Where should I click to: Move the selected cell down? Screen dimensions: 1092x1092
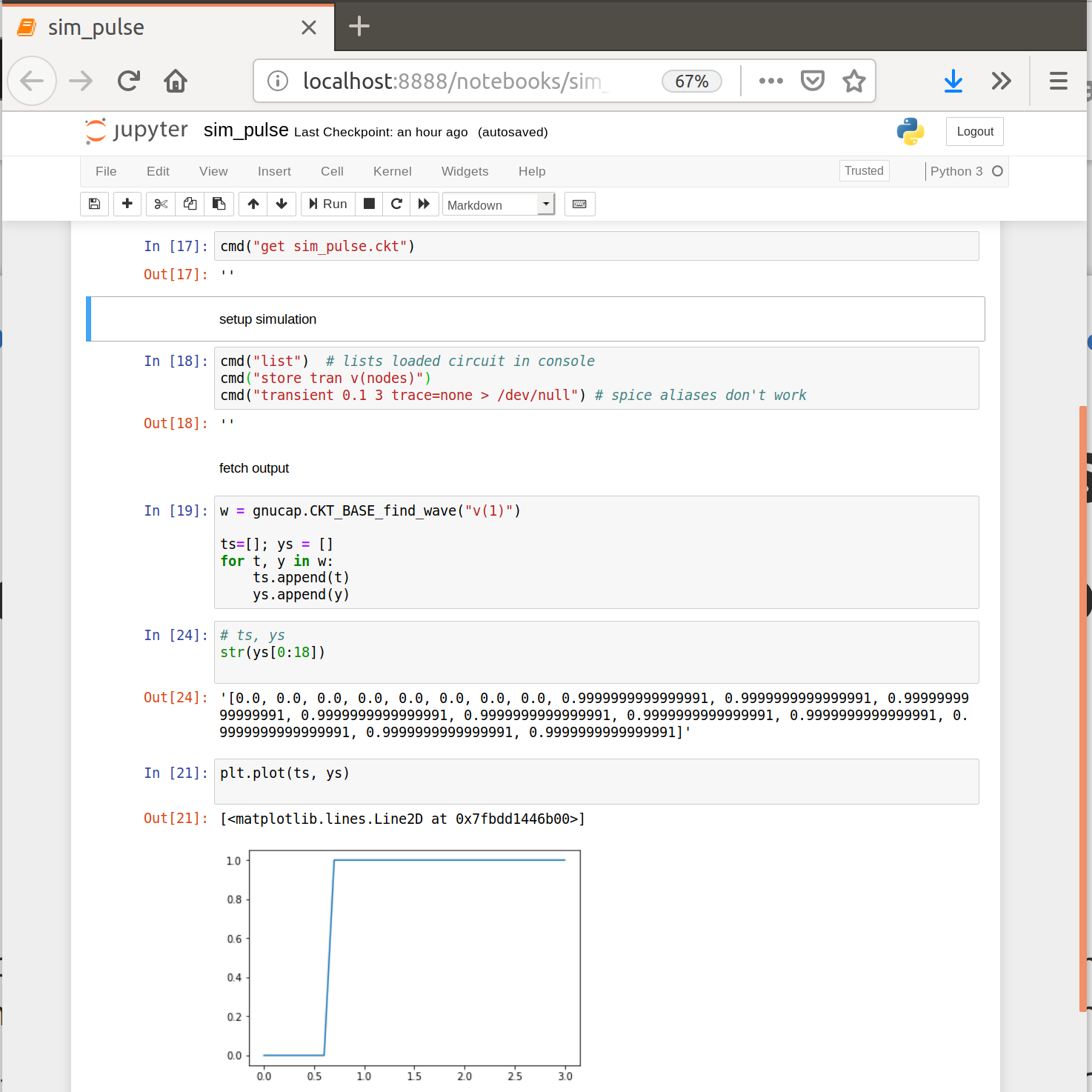[x=282, y=204]
